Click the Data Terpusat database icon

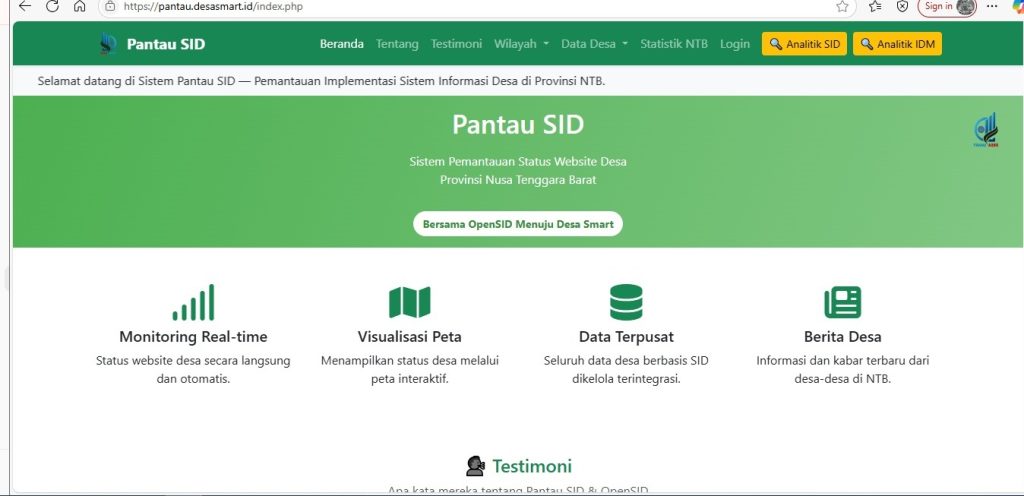[x=626, y=302]
